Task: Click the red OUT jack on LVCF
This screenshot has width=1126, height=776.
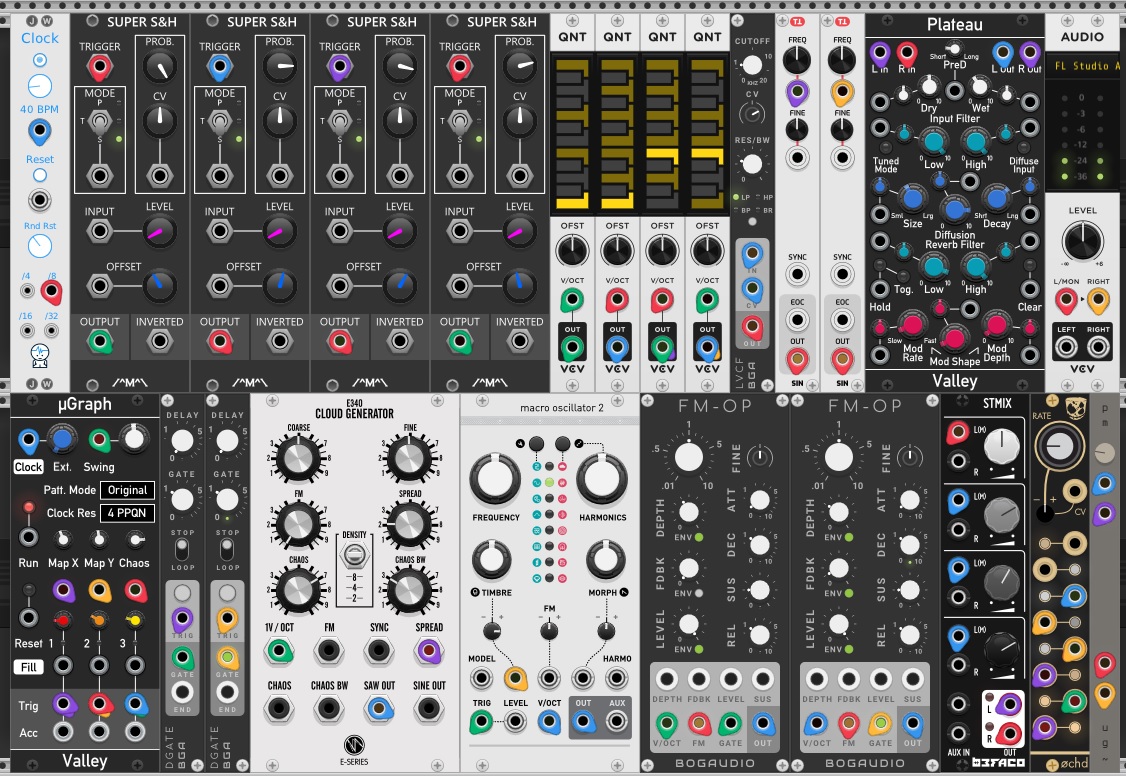Action: [x=752, y=327]
